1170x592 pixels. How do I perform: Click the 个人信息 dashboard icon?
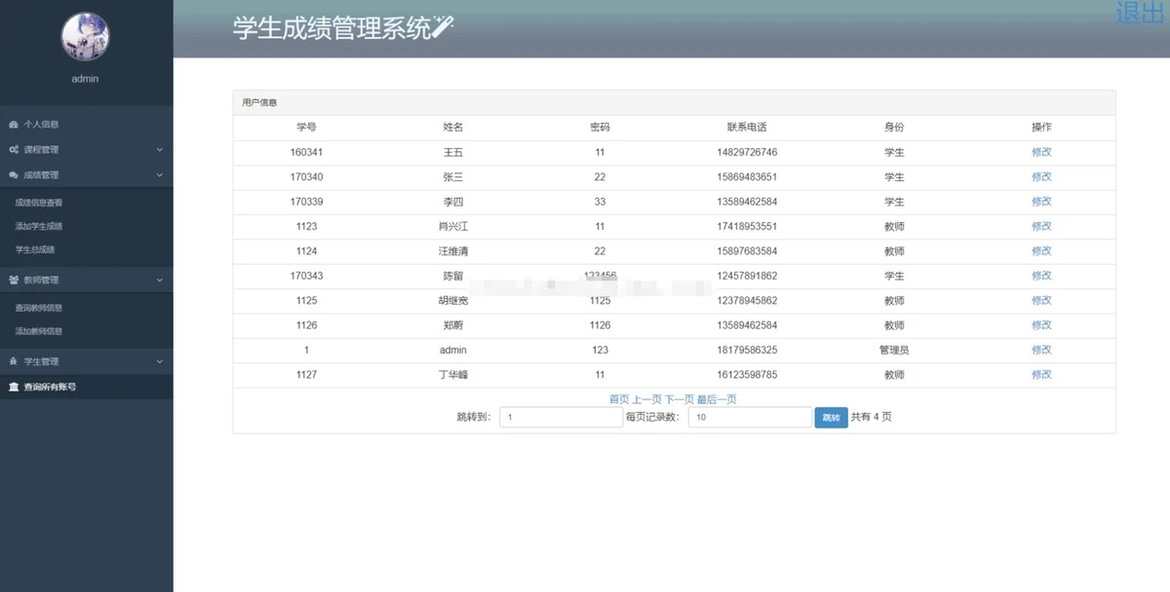pyautogui.click(x=13, y=125)
